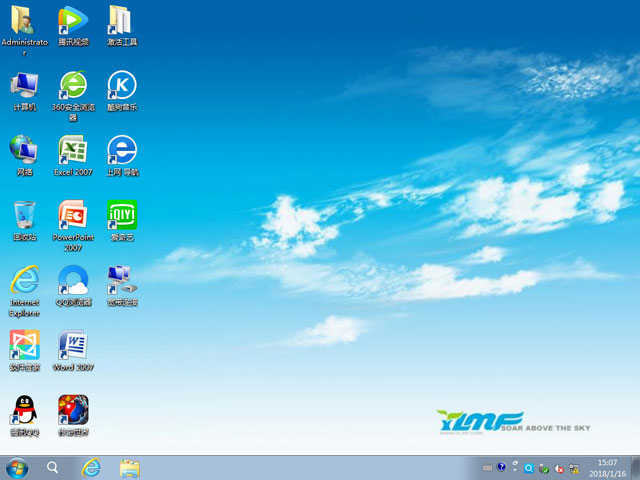Click the taskbar search magnifier button

(53, 467)
